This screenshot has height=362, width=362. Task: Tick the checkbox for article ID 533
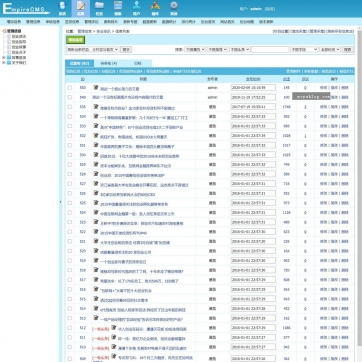pos(70,126)
